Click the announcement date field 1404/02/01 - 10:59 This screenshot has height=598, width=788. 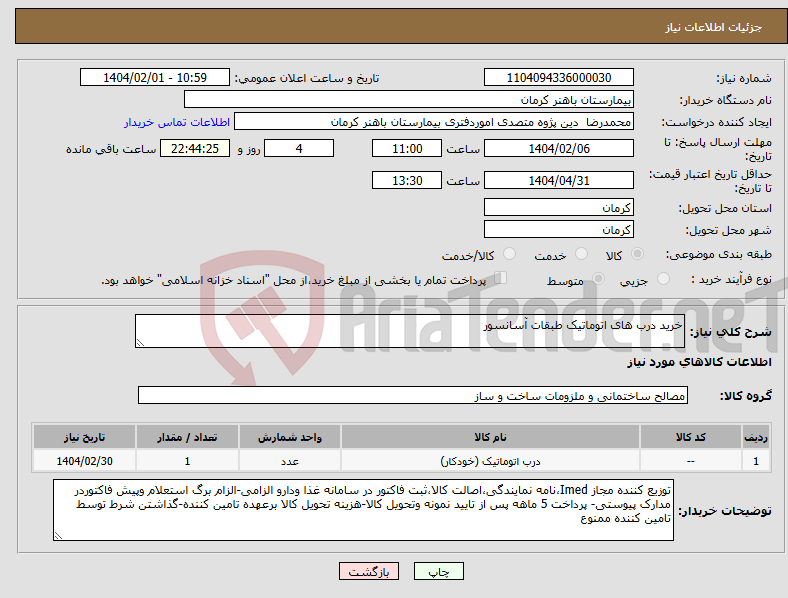pyautogui.click(x=155, y=77)
